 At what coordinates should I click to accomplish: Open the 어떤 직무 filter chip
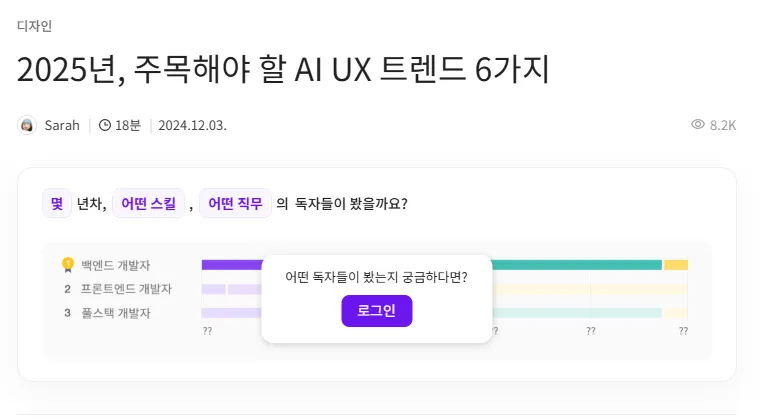click(x=235, y=203)
